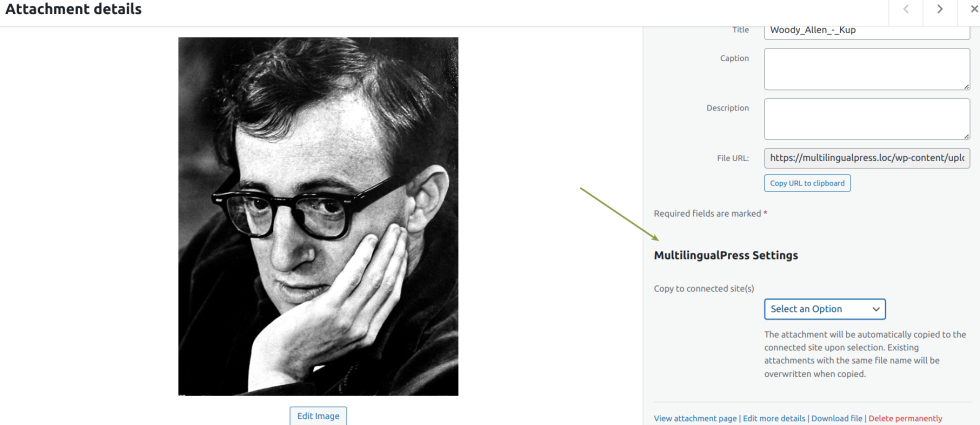Image resolution: width=980 pixels, height=425 pixels.
Task: Click the Delete permanently link
Action: tap(905, 419)
